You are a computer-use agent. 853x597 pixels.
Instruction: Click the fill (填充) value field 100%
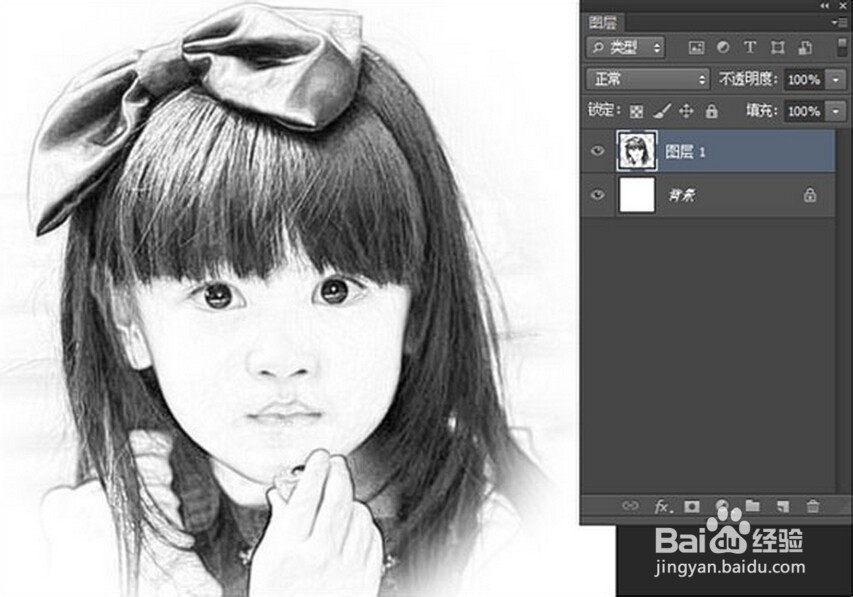tap(803, 112)
